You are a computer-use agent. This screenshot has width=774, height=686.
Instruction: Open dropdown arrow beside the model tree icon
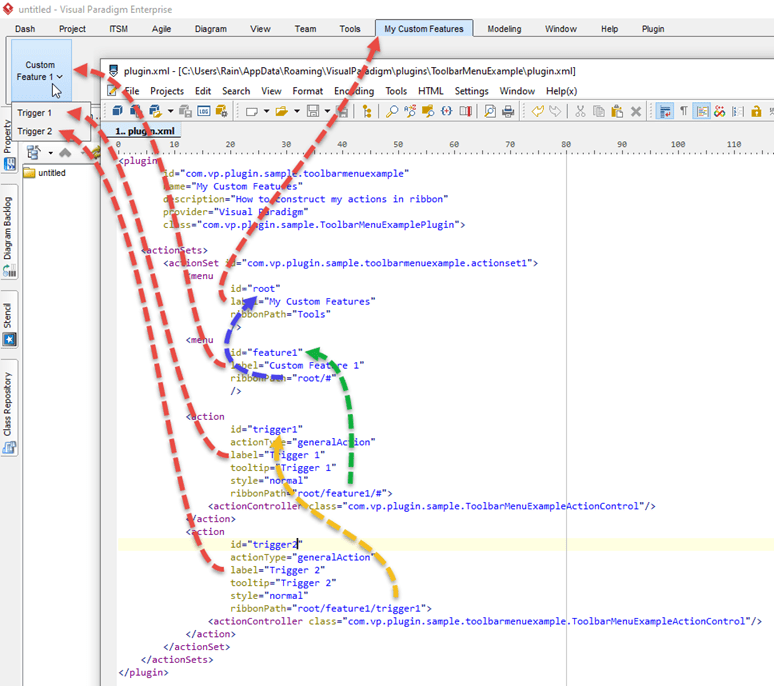(50, 153)
